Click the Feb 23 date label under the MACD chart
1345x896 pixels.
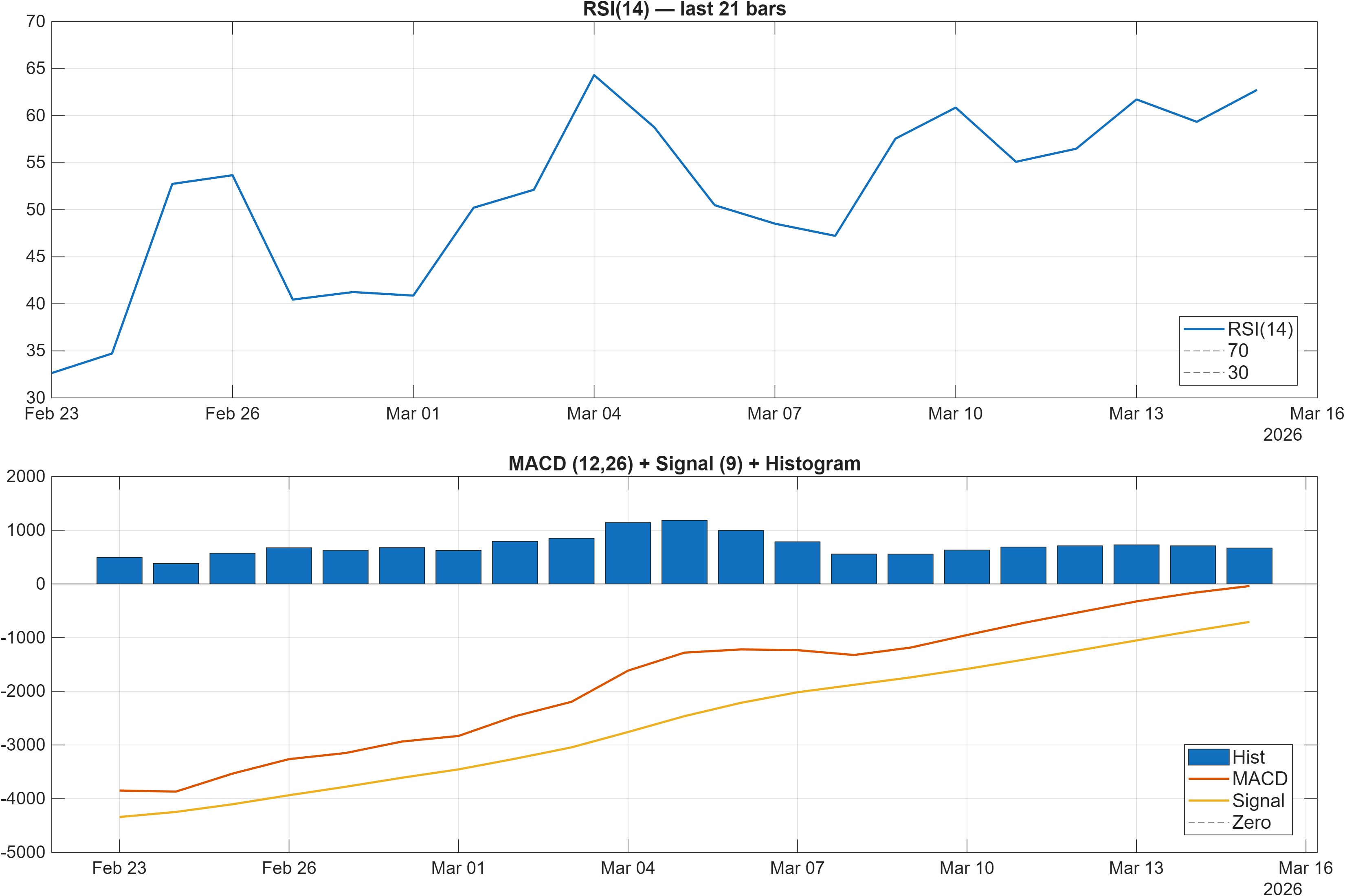click(119, 868)
